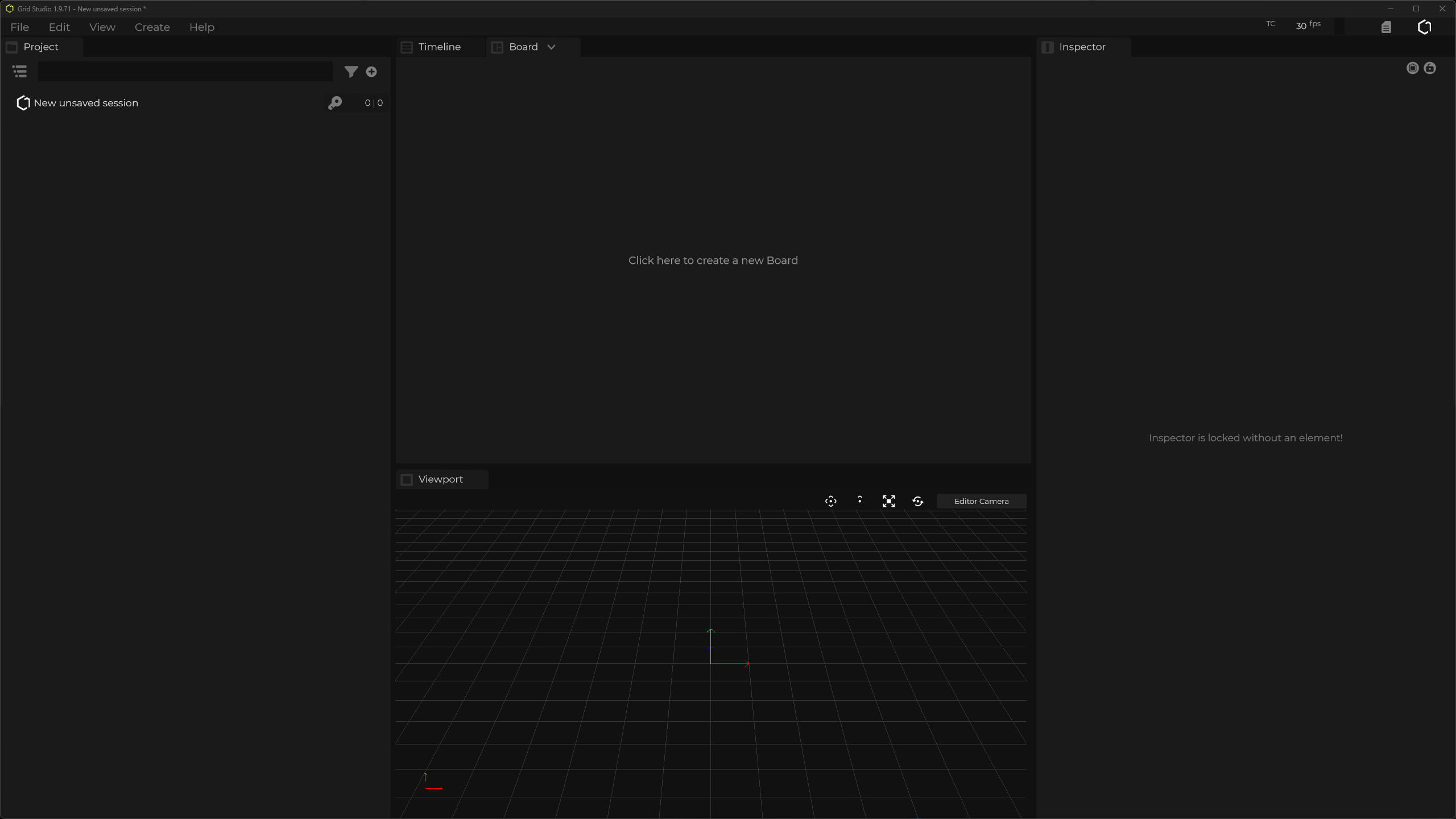The width and height of the screenshot is (1456, 819).
Task: Click the filter funnel icon in Project
Action: [351, 72]
